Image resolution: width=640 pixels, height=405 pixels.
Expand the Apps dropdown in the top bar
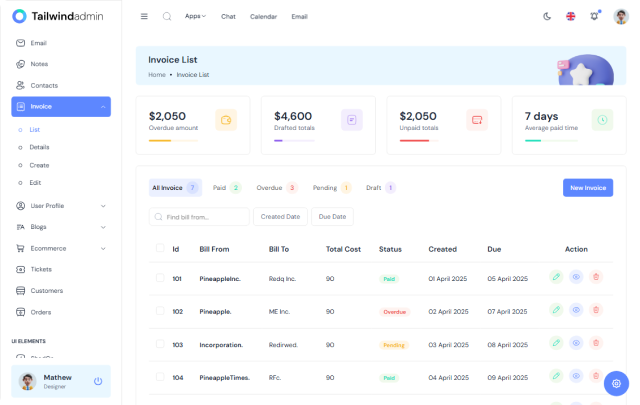[195, 16]
